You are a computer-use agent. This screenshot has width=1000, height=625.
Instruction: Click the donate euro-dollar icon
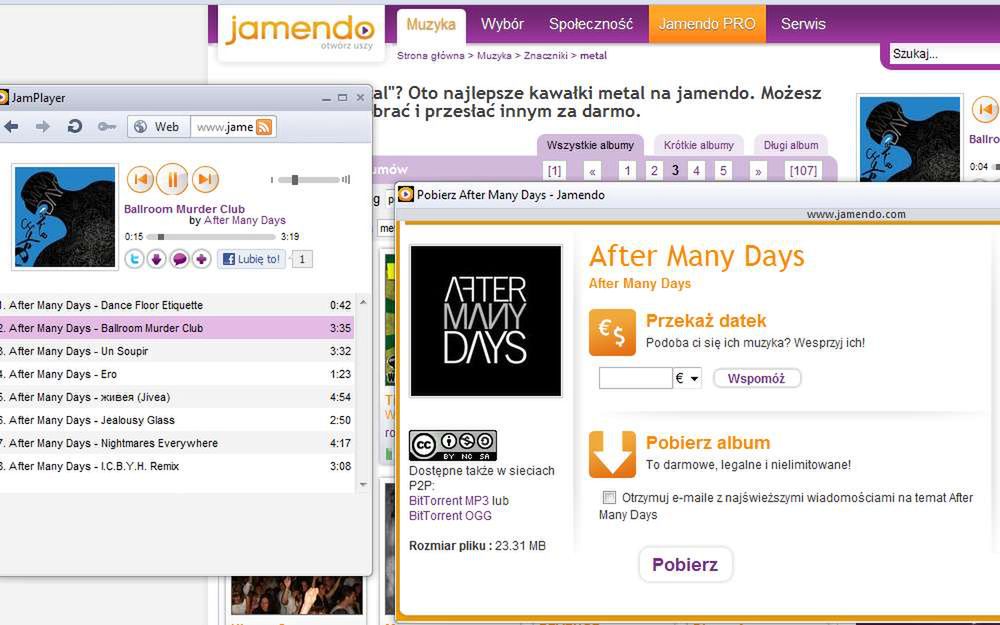pyautogui.click(x=612, y=332)
